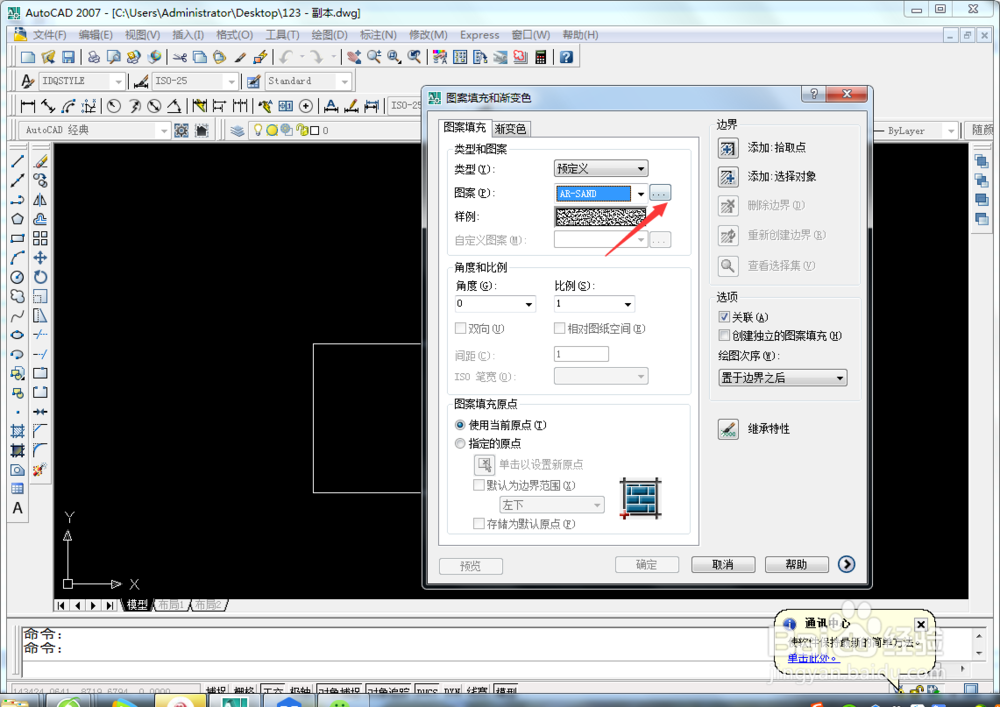Click the Inherit Properties icon
Image resolution: width=1000 pixels, height=707 pixels.
728,428
